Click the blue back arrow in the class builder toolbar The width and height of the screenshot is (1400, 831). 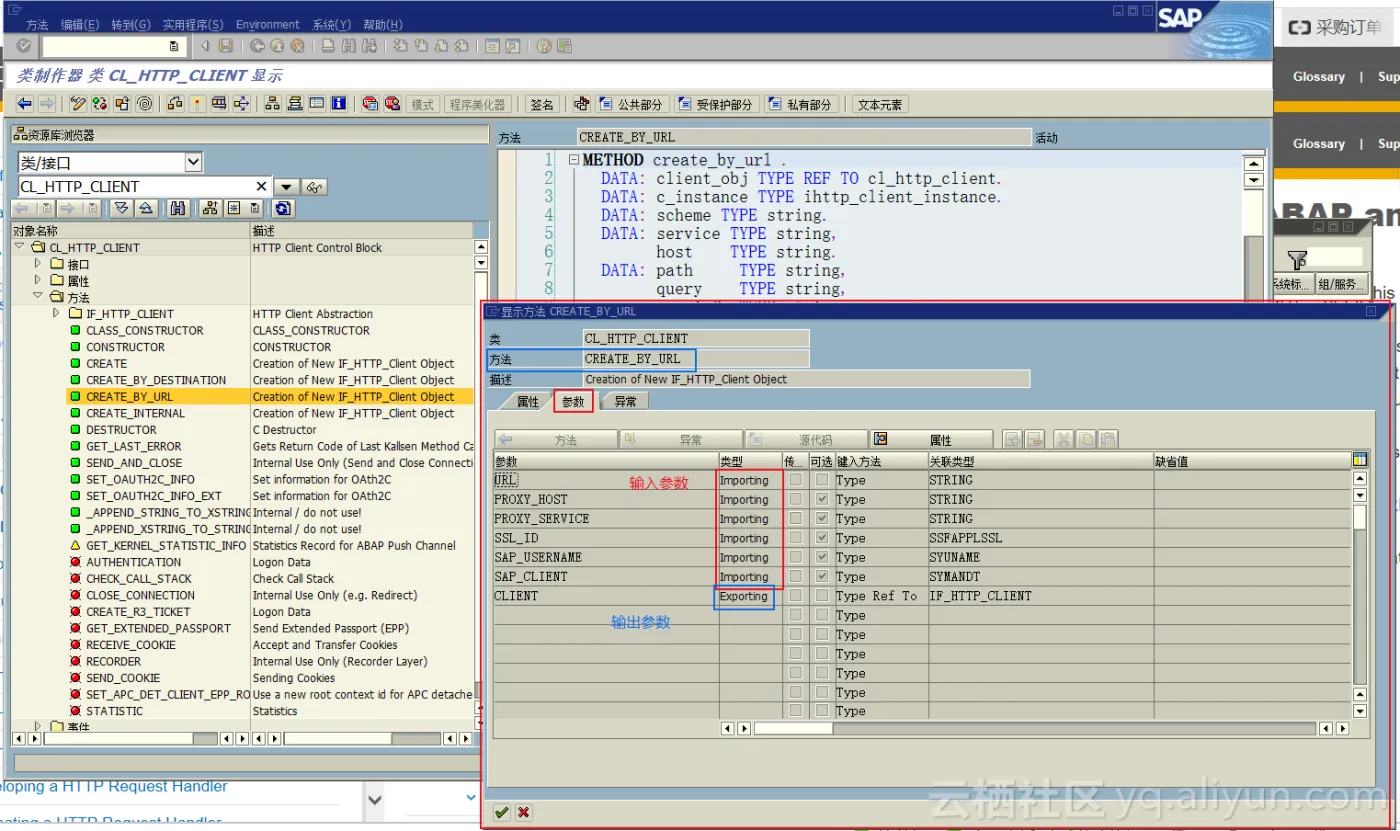click(x=24, y=104)
